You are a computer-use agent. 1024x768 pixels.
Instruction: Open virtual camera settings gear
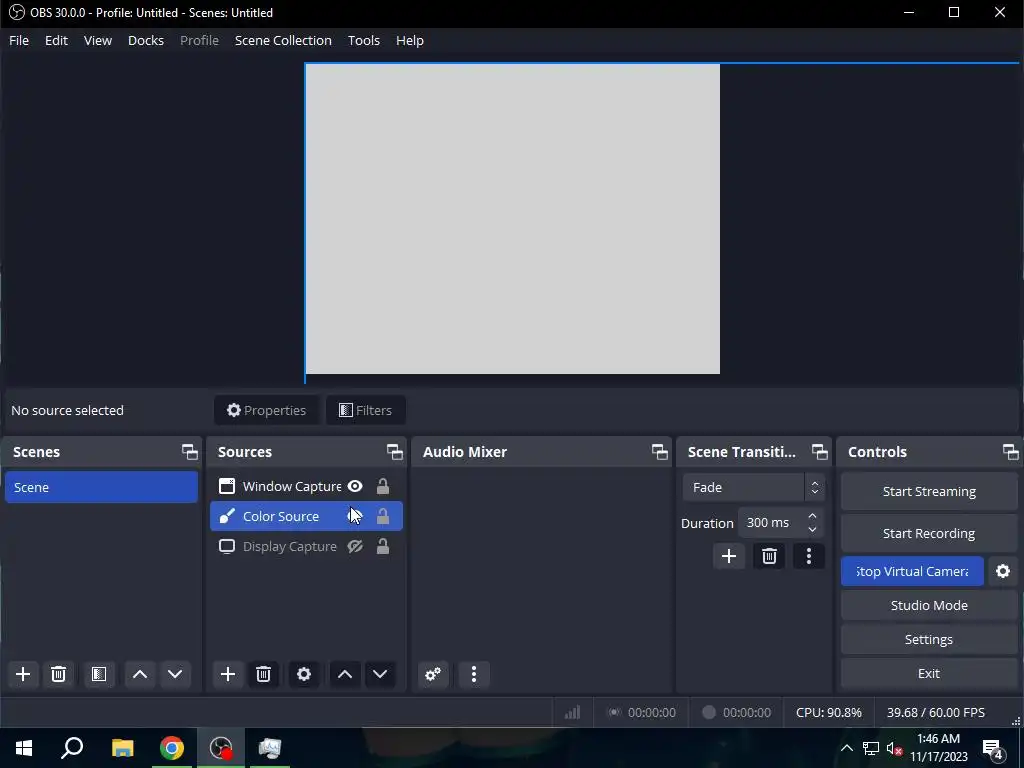coord(1003,571)
